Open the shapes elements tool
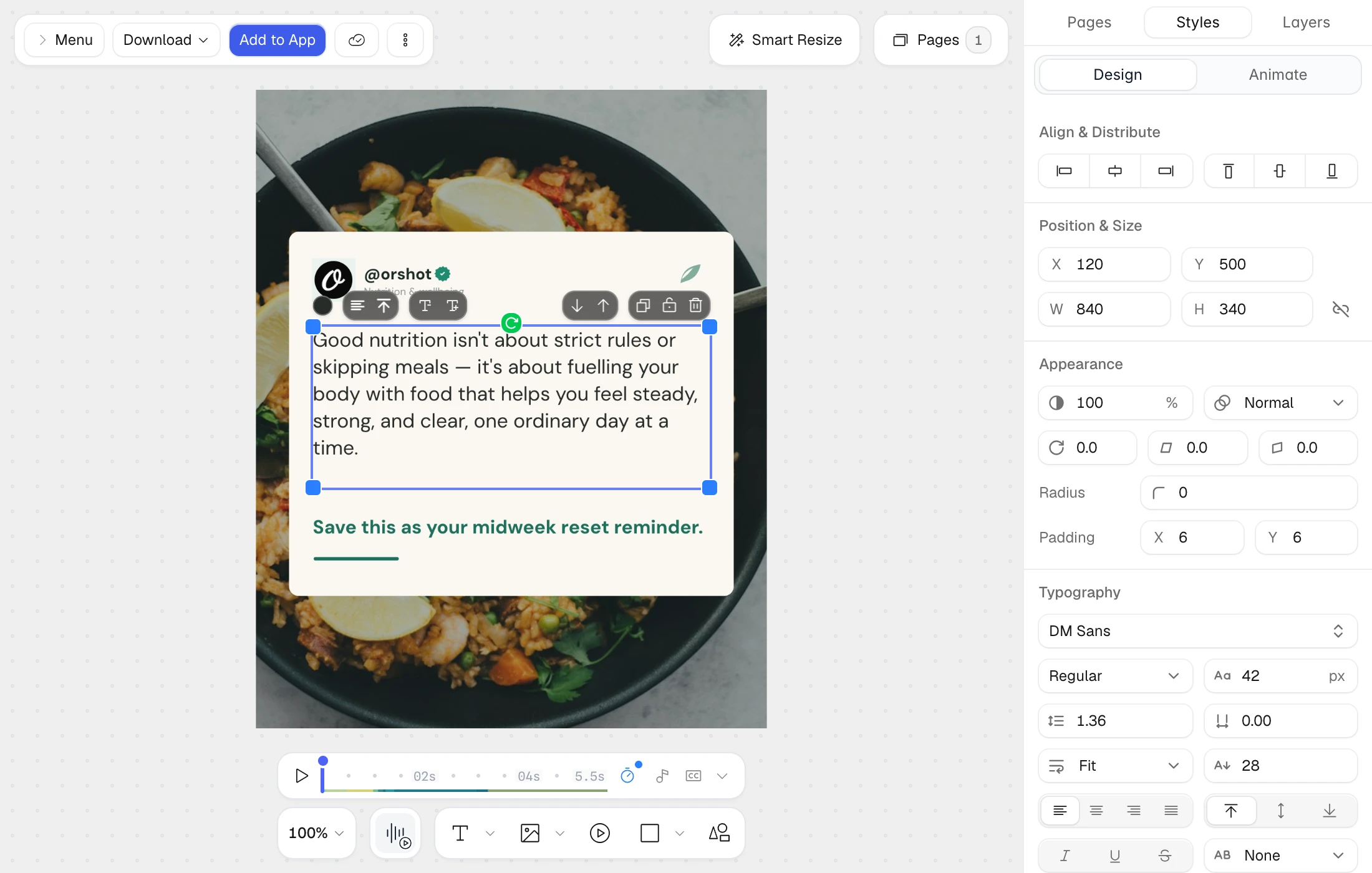1372x873 pixels. (x=719, y=833)
